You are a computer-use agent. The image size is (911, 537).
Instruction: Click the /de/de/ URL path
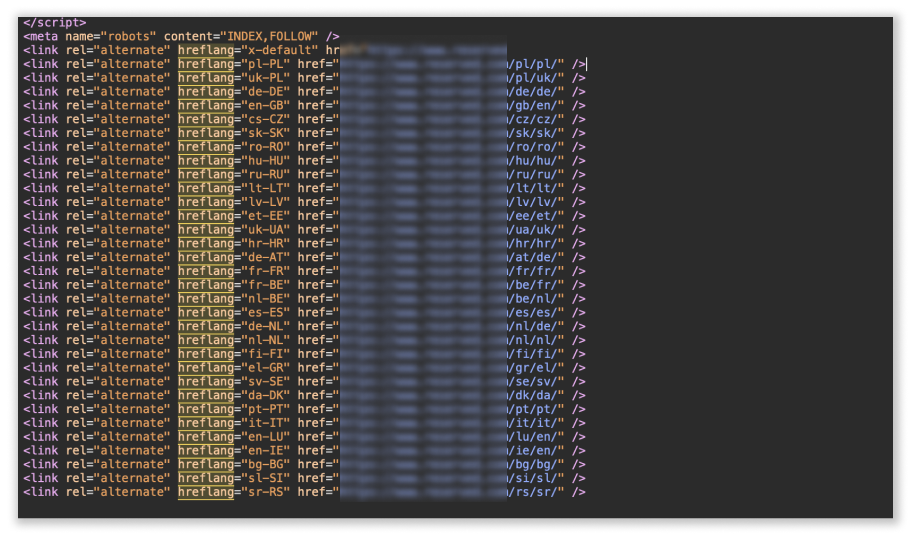coord(533,92)
